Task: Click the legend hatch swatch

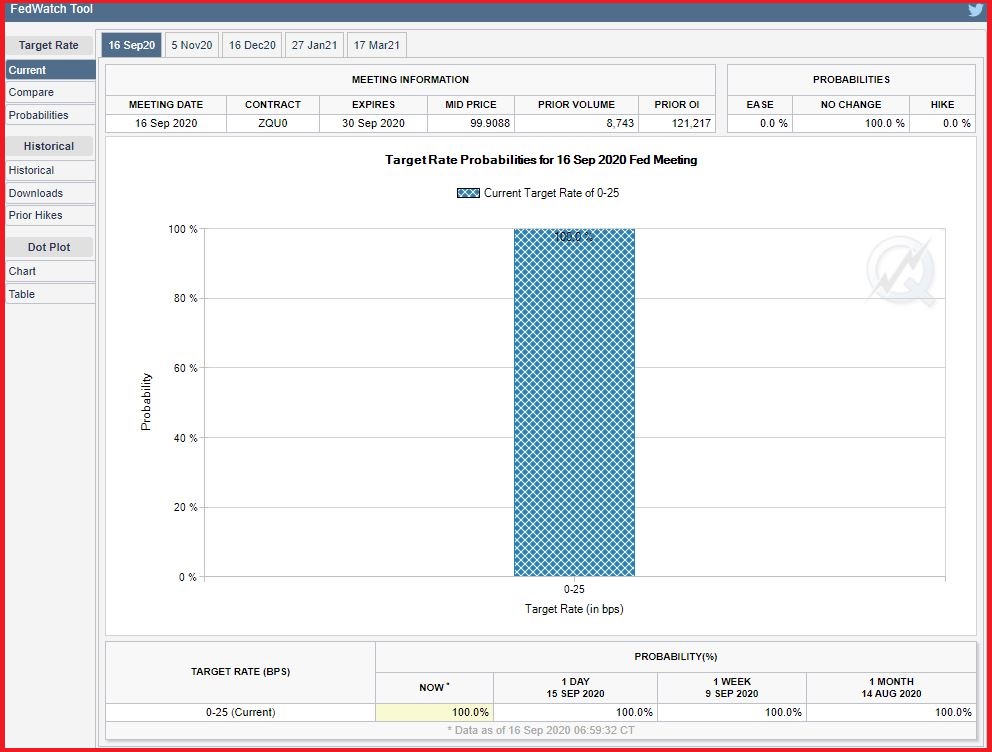Action: tap(468, 193)
